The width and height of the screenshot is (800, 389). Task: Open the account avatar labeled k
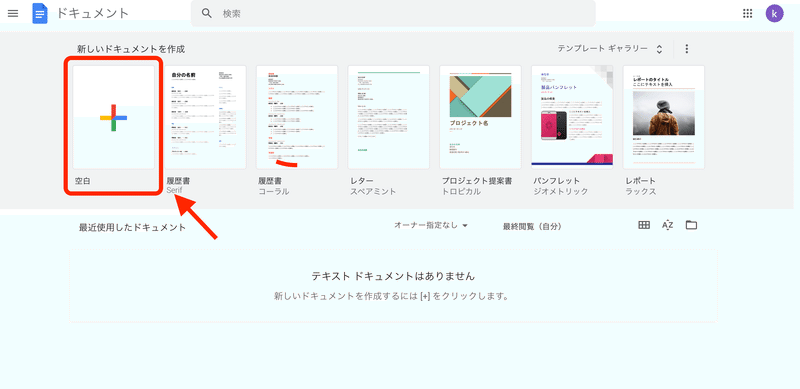point(774,14)
